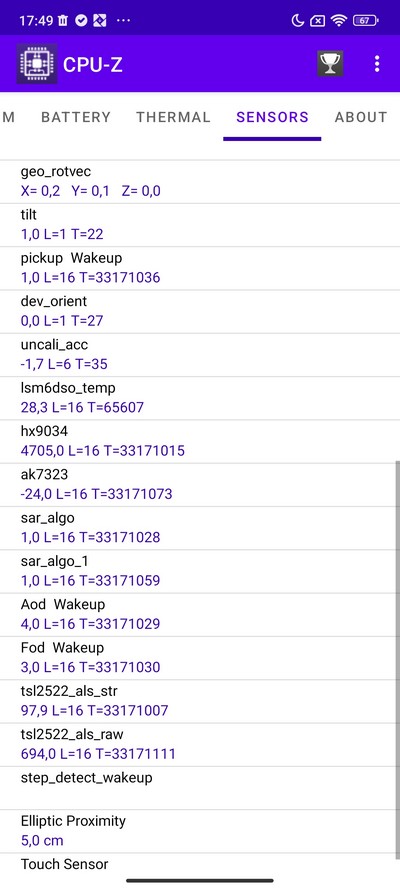Tap the trash notification icon in status bar

(x=63, y=21)
